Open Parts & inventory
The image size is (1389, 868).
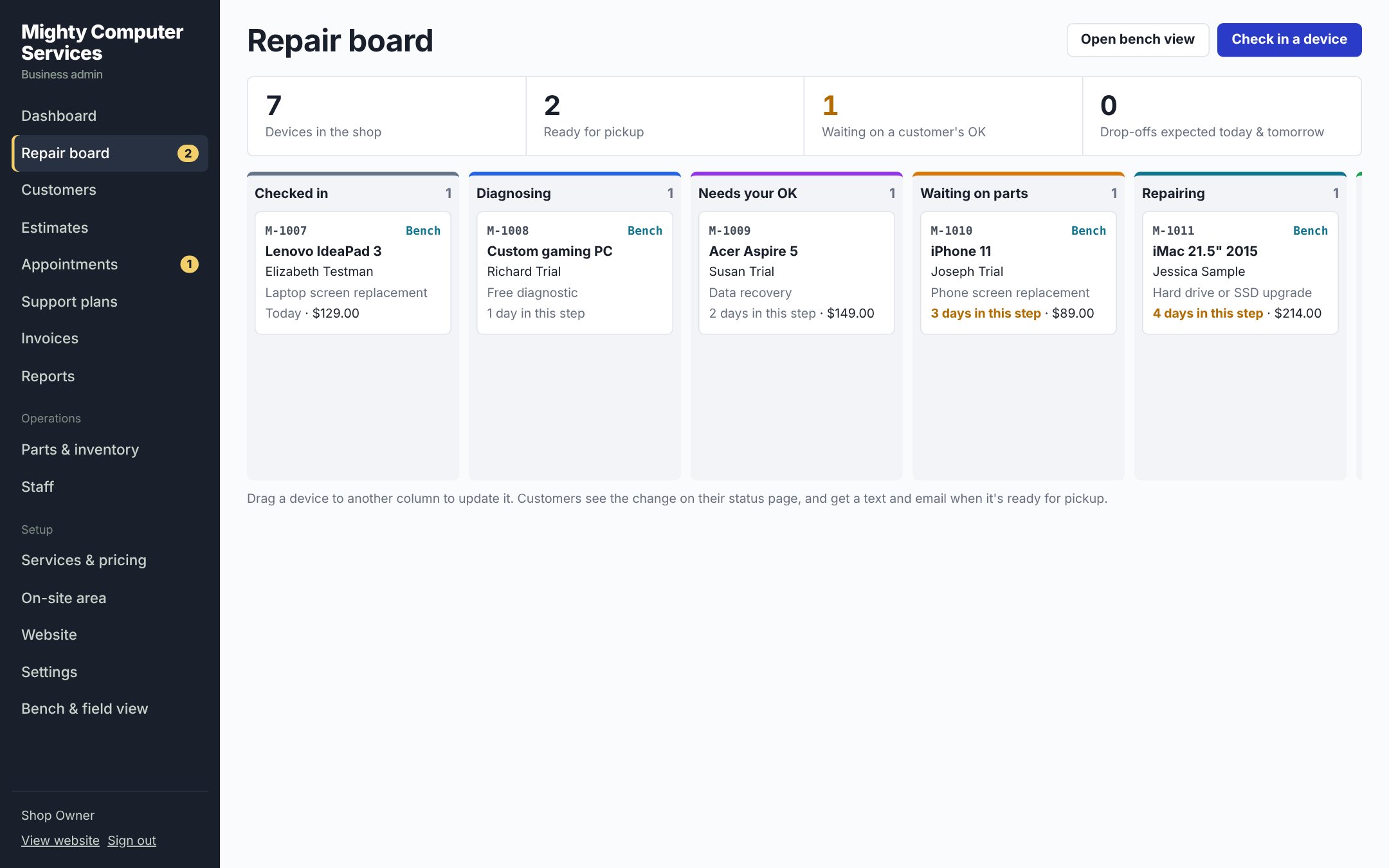109,449
